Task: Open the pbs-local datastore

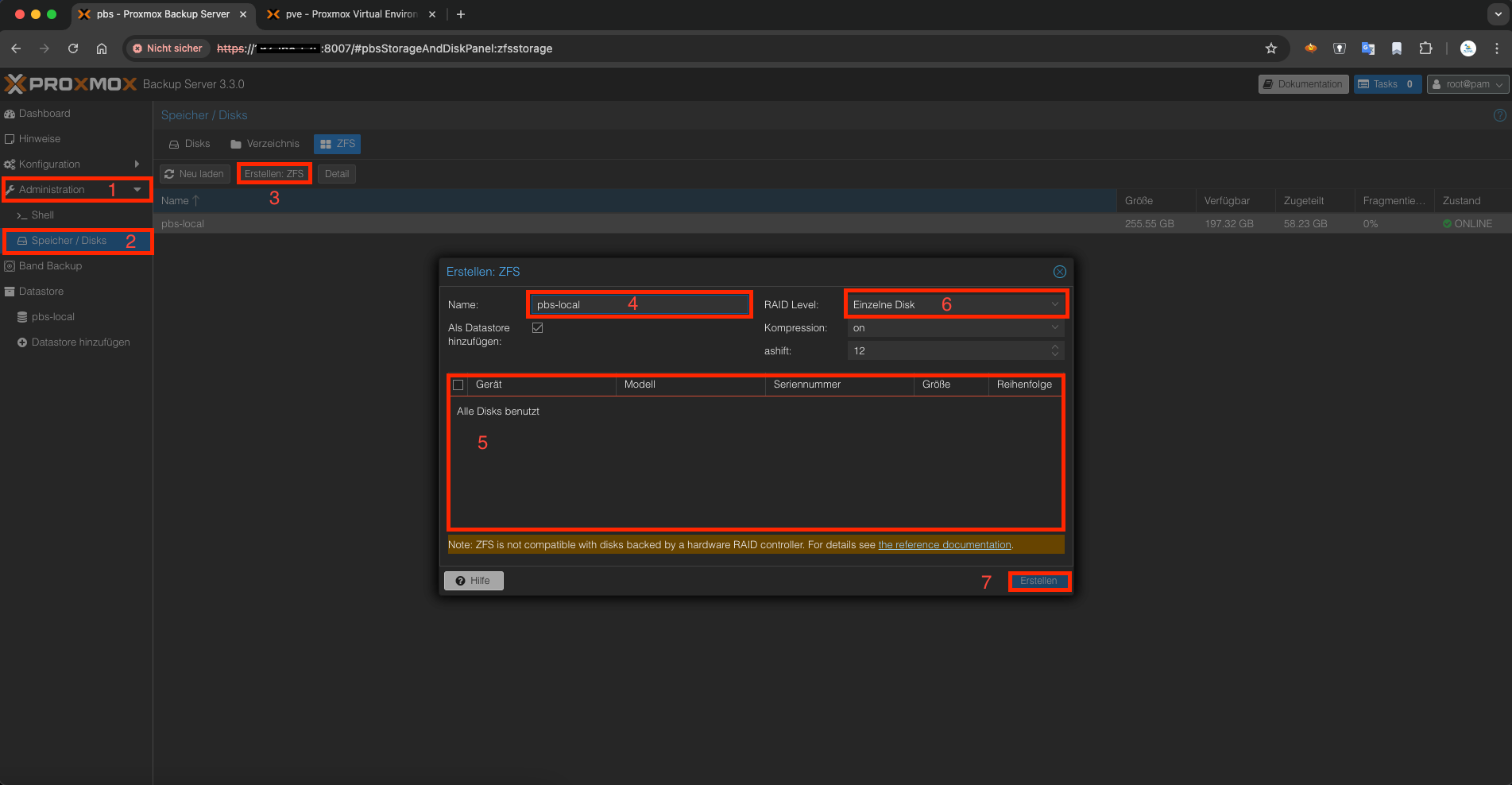Action: [52, 316]
